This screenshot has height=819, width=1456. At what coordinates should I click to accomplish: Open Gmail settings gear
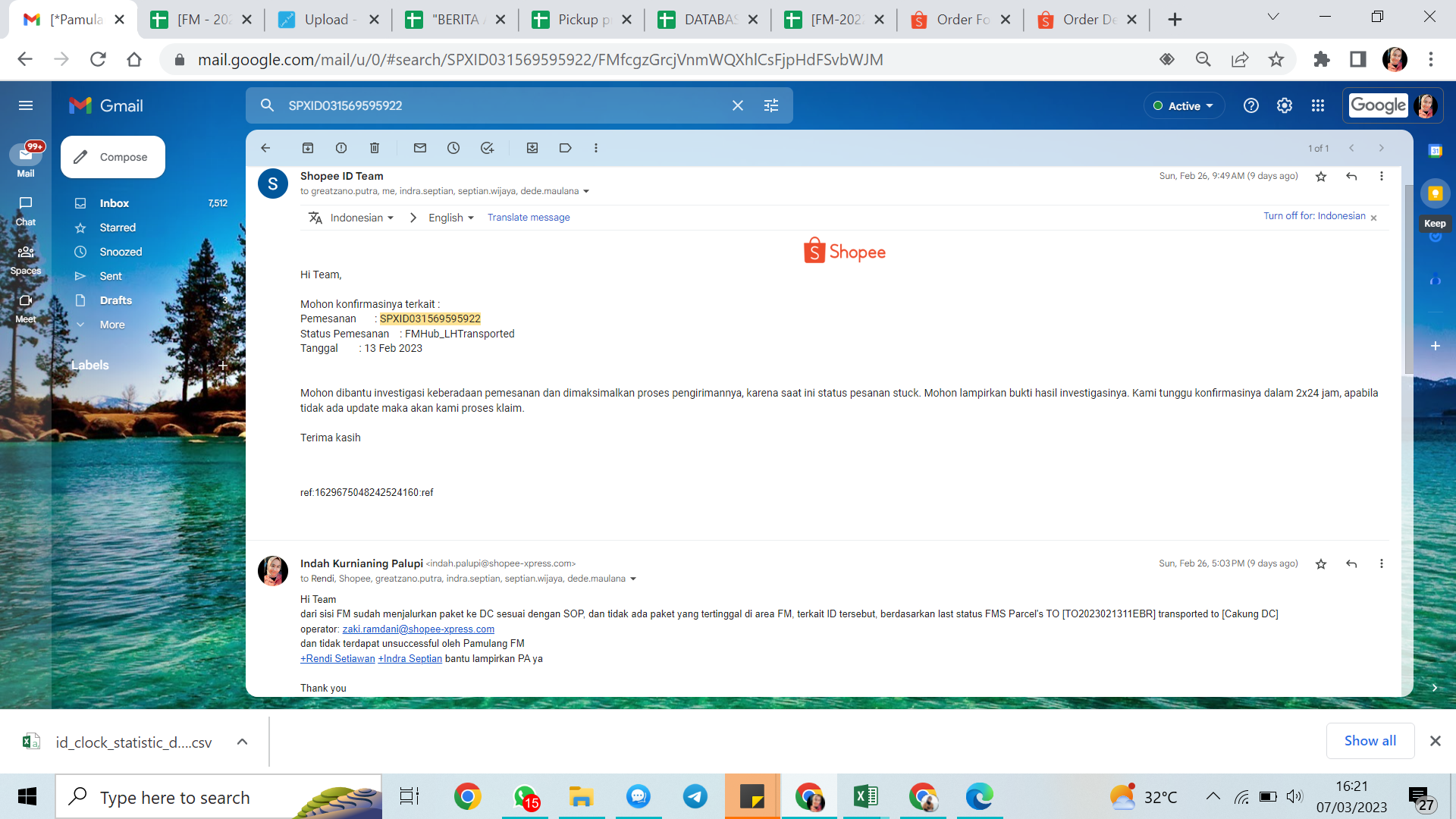click(1285, 105)
